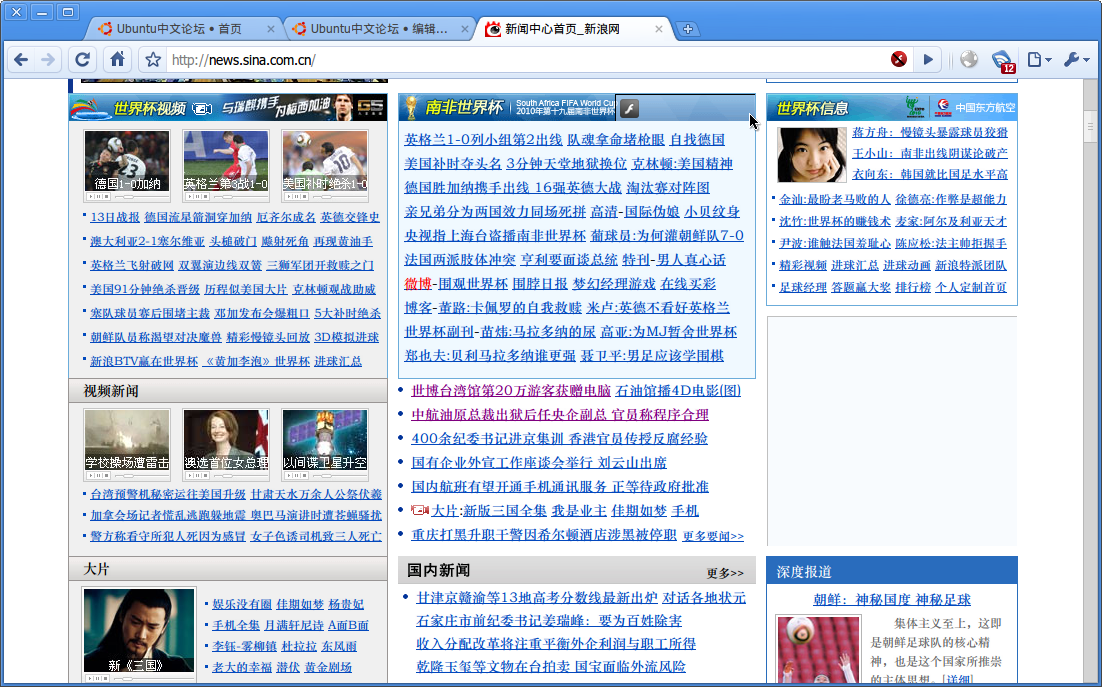Click the flash plugin icon on 南非世界杯 banner
Image resolution: width=1102 pixels, height=687 pixels.
630,108
